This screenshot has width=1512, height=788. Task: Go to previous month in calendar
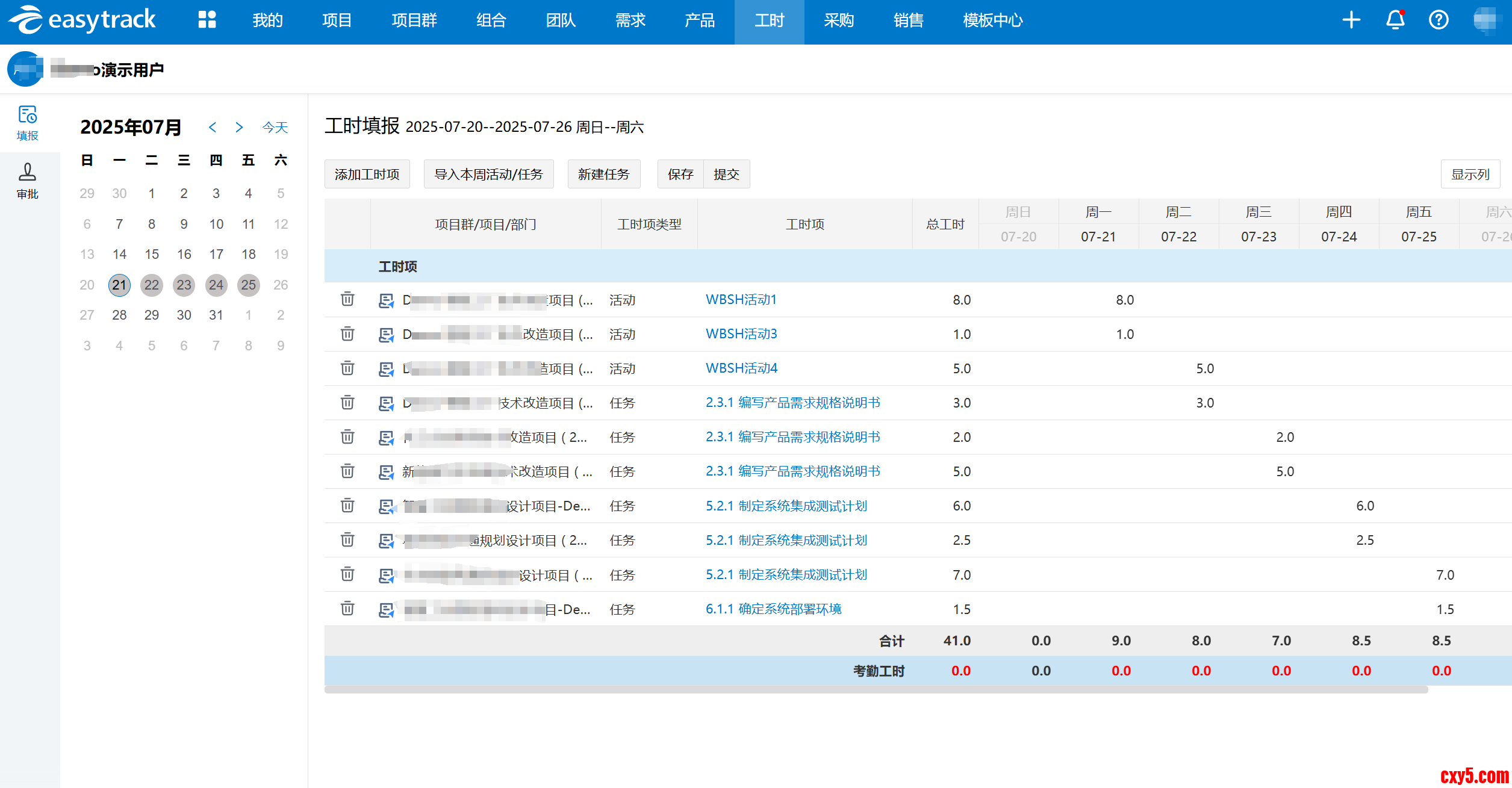click(x=213, y=127)
